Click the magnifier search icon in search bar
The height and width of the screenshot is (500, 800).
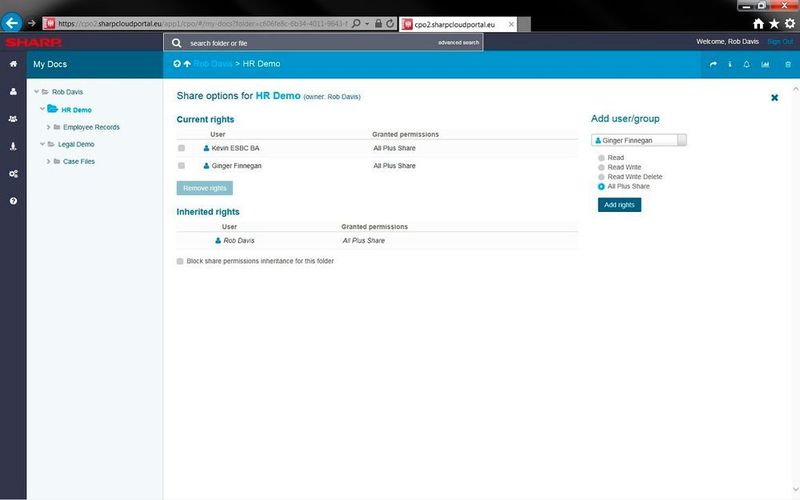pos(177,43)
